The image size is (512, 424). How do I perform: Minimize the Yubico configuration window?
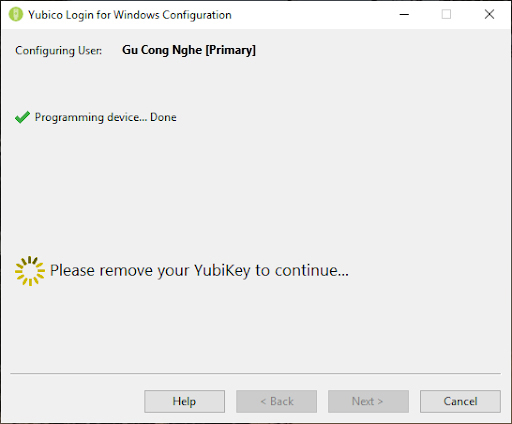tap(404, 15)
